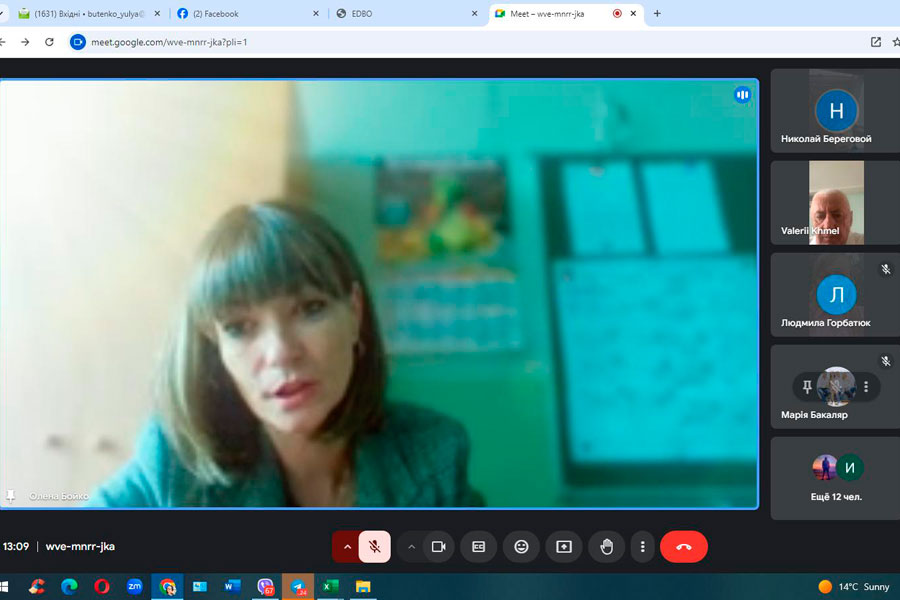Pin Марія Бакаляр's tile

tap(807, 387)
